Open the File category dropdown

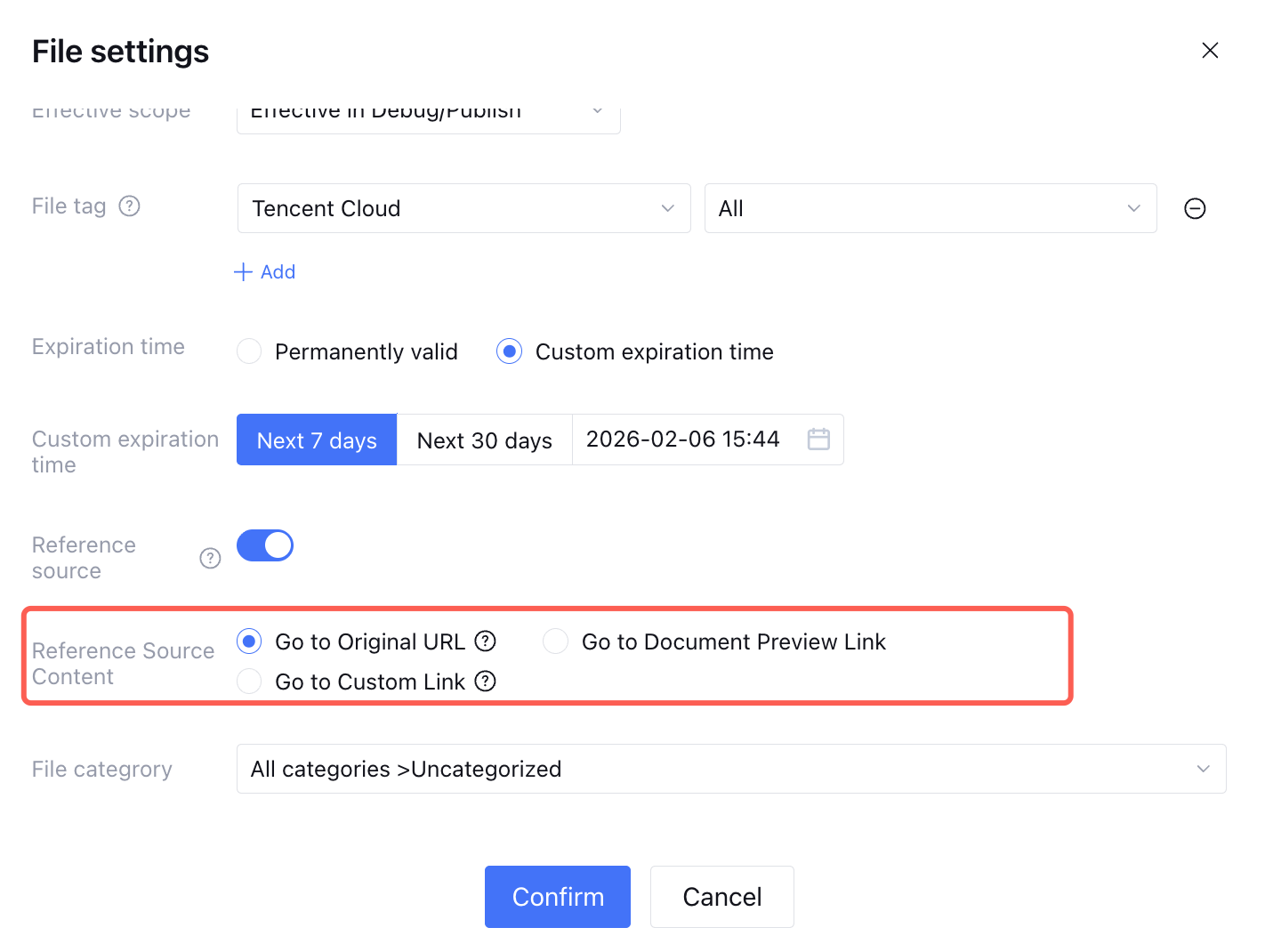coord(730,769)
